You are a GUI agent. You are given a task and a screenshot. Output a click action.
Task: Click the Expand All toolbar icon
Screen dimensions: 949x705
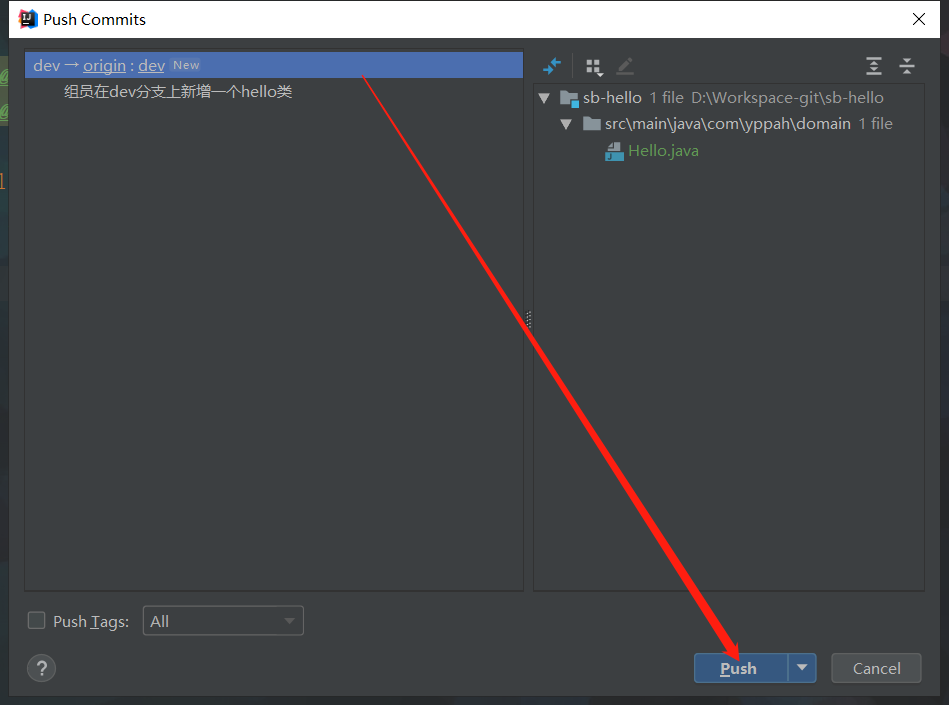[x=874, y=66]
